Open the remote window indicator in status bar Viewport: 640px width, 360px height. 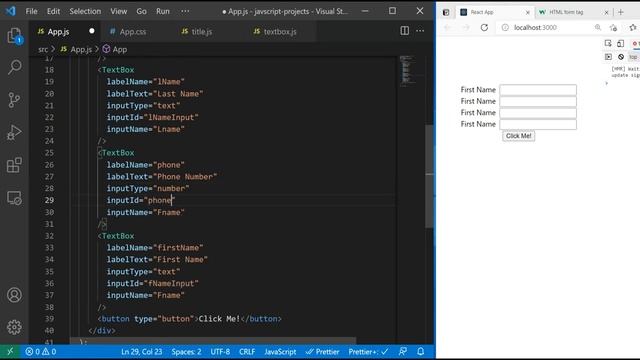(10, 351)
